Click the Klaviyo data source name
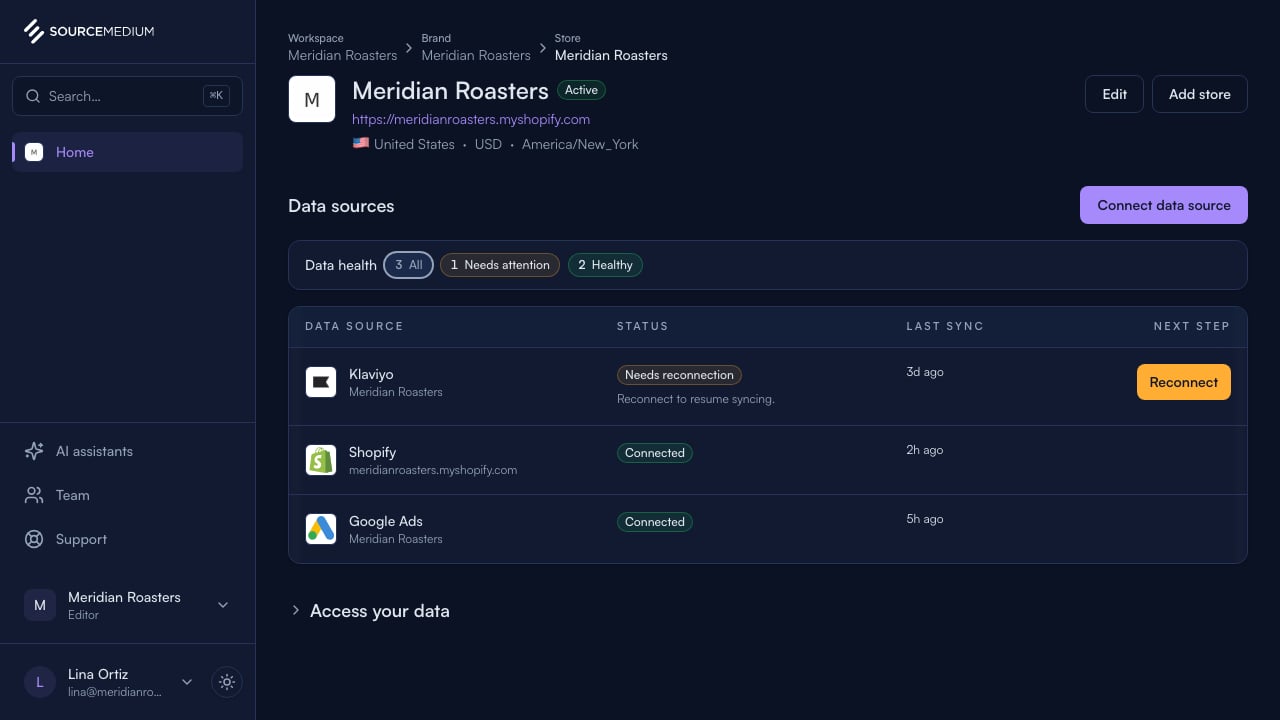 (x=371, y=374)
